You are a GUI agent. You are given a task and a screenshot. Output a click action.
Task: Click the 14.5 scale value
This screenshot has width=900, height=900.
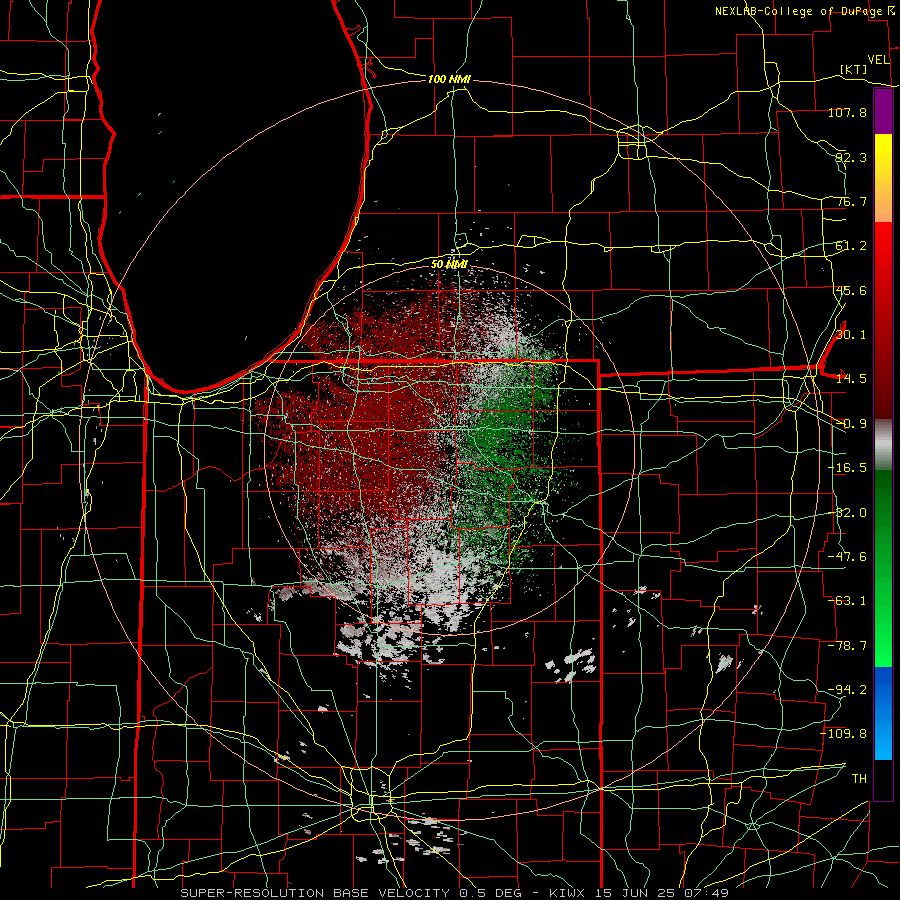pos(851,379)
